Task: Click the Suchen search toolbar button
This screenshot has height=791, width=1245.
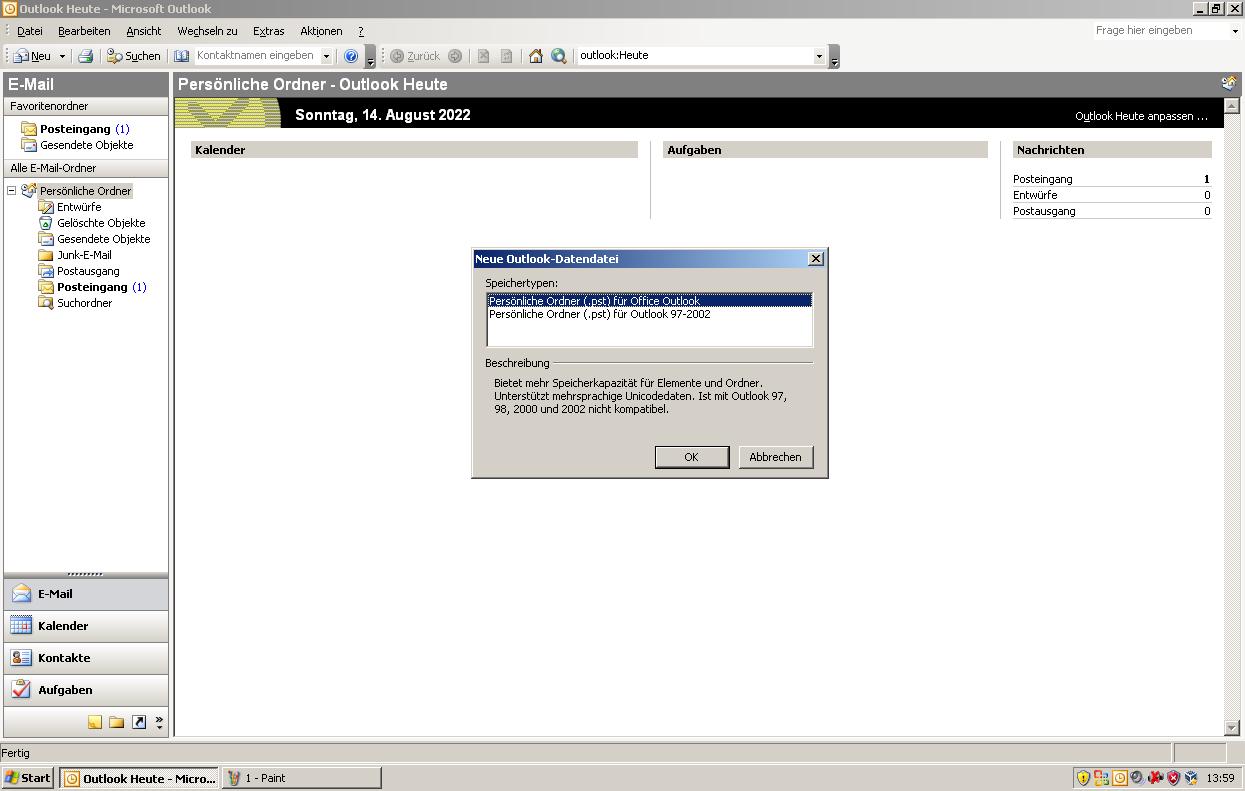Action: [134, 56]
